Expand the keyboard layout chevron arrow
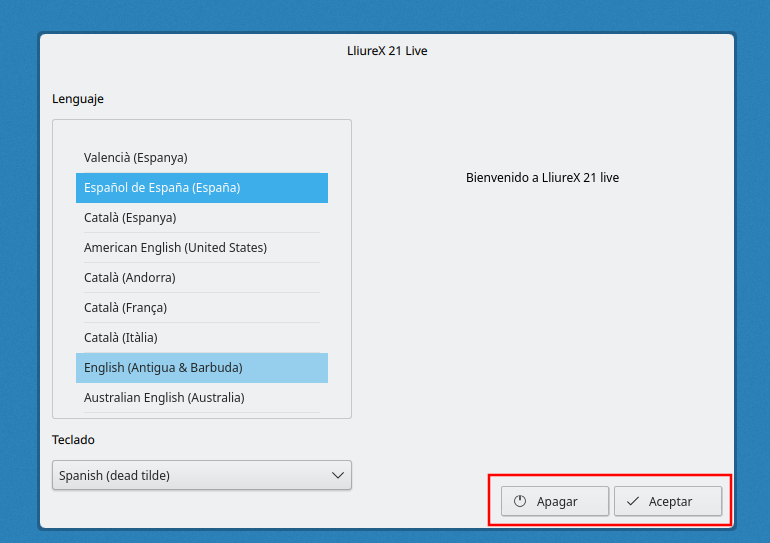Image resolution: width=770 pixels, height=543 pixels. coord(338,475)
